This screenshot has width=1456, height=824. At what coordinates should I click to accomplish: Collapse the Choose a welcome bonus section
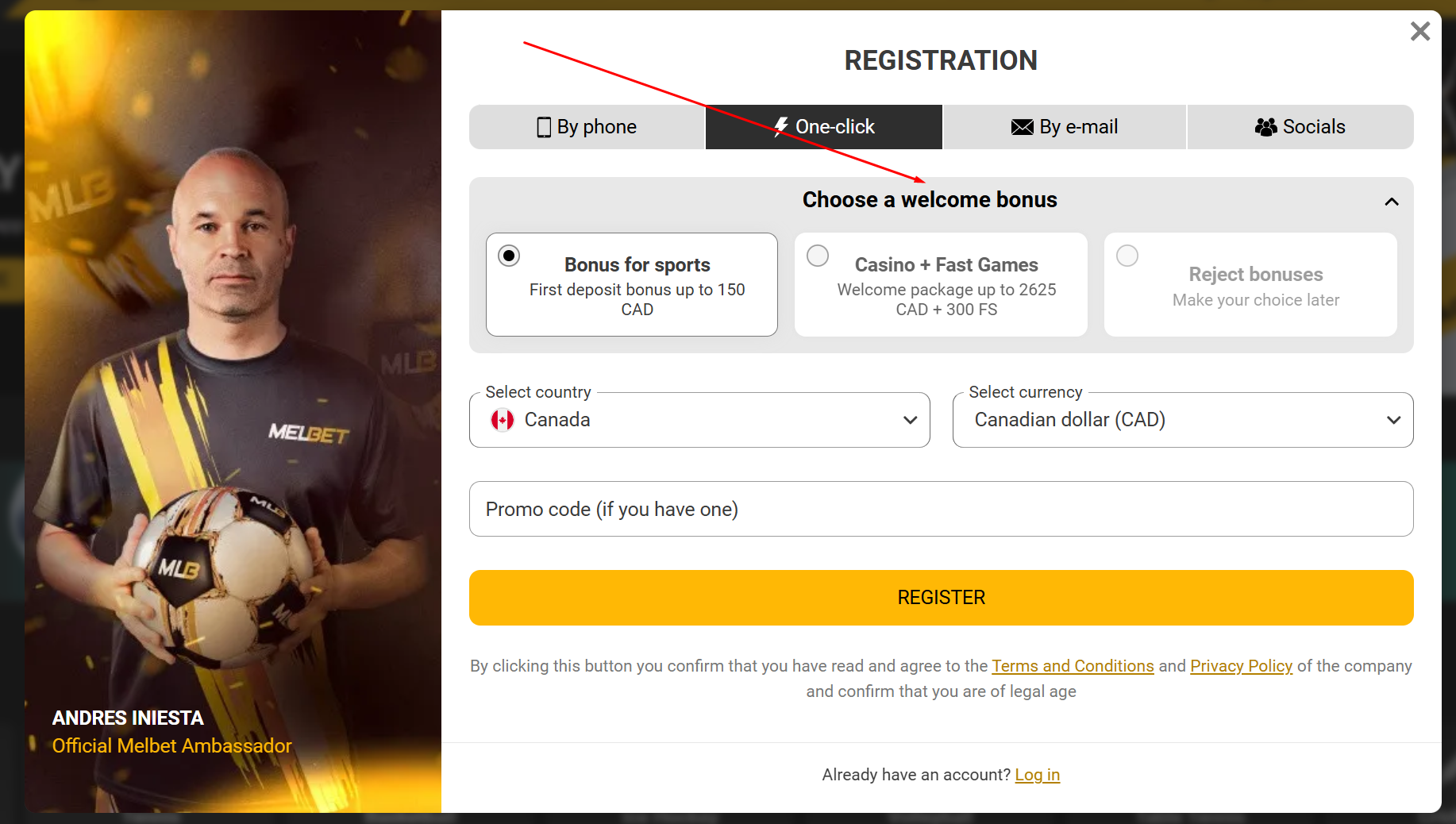pyautogui.click(x=1391, y=202)
